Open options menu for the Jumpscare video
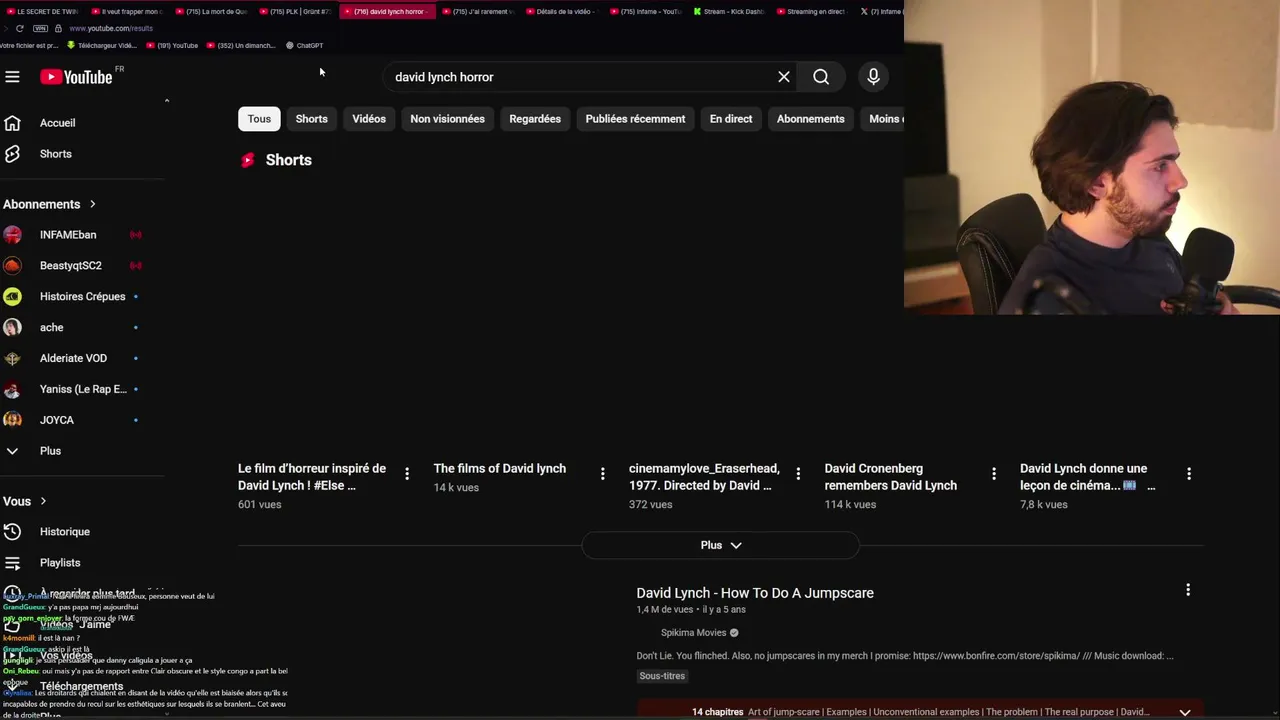The height and width of the screenshot is (720, 1280). coord(1188,590)
